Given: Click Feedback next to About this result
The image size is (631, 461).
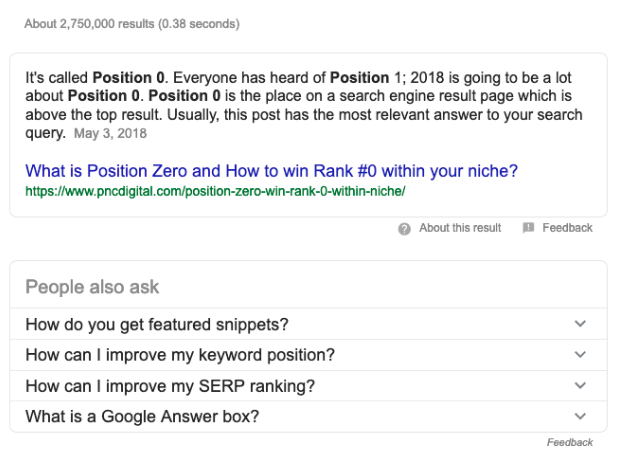Looking at the screenshot, I should (567, 228).
